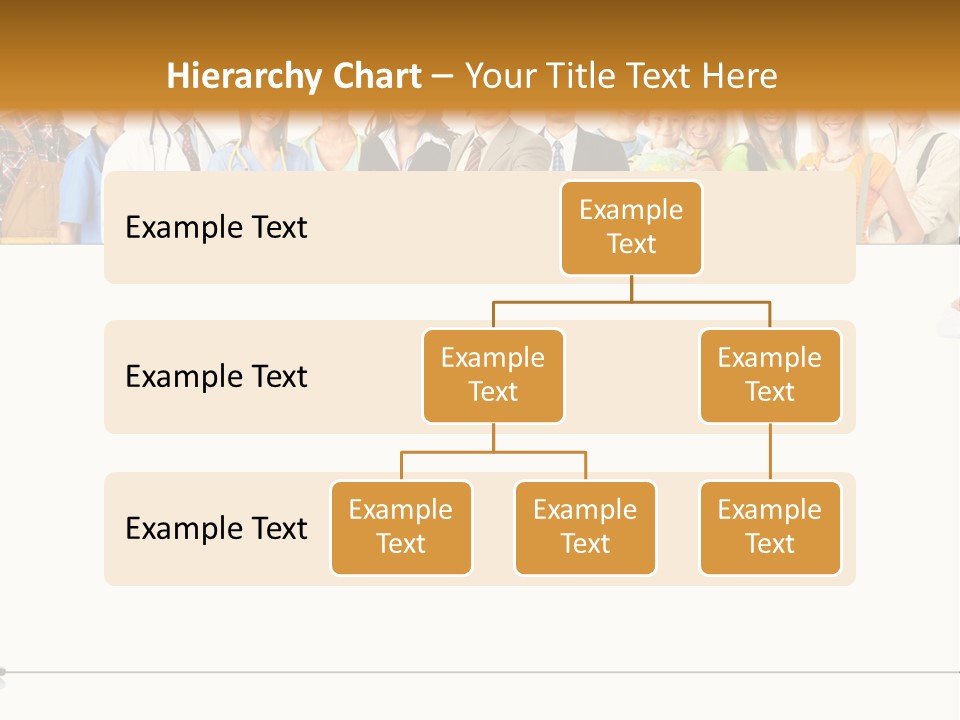Select the vertical connector above the bottom-right box
This screenshot has width=960, height=720.
pos(770,452)
